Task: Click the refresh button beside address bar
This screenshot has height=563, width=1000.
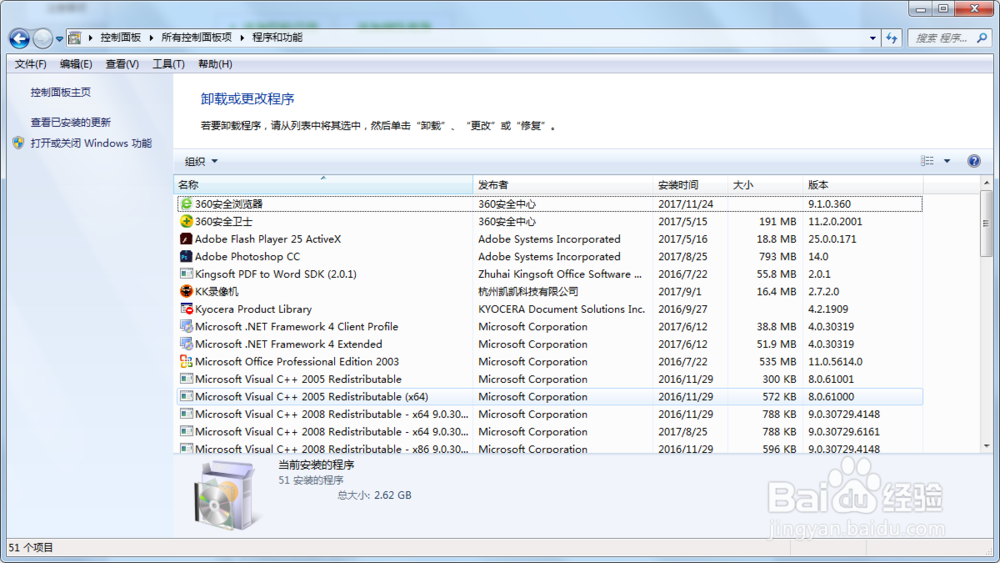Action: pyautogui.click(x=891, y=38)
